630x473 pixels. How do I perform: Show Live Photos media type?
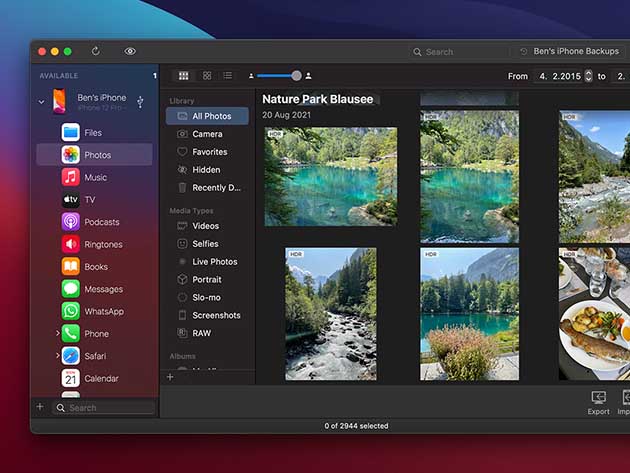pyautogui.click(x=207, y=262)
